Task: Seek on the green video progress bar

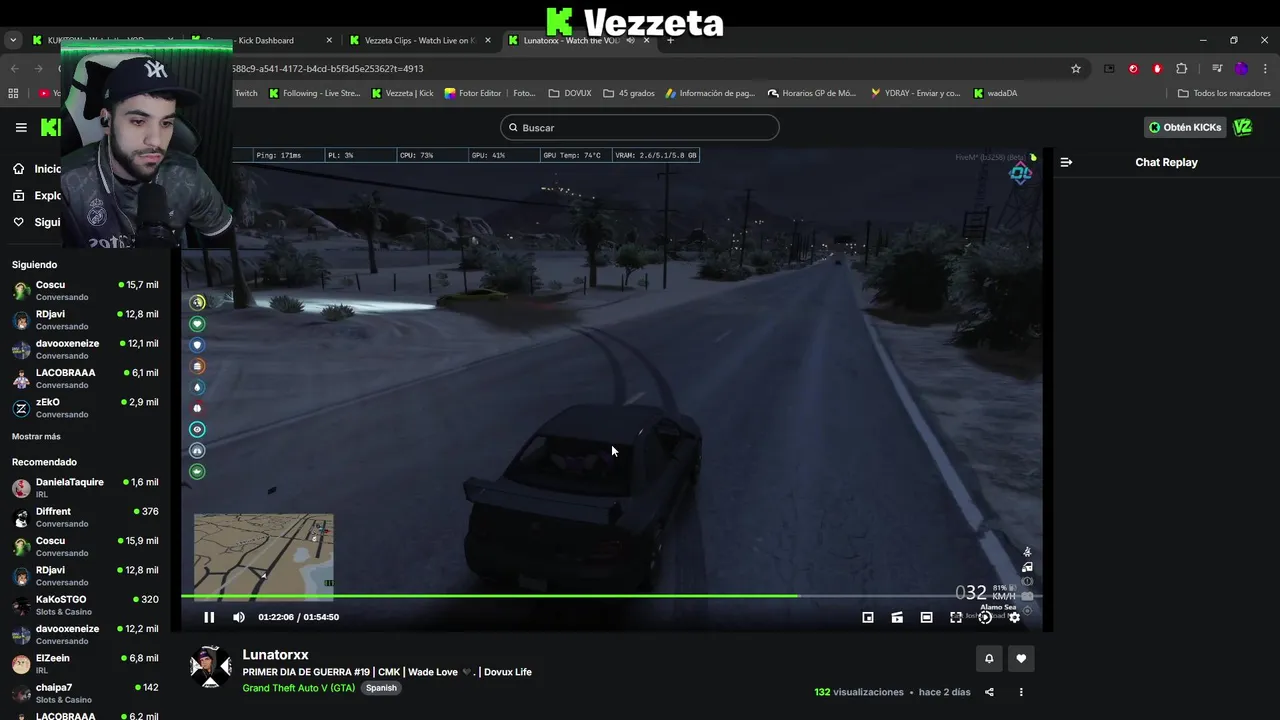Action: coord(611,596)
